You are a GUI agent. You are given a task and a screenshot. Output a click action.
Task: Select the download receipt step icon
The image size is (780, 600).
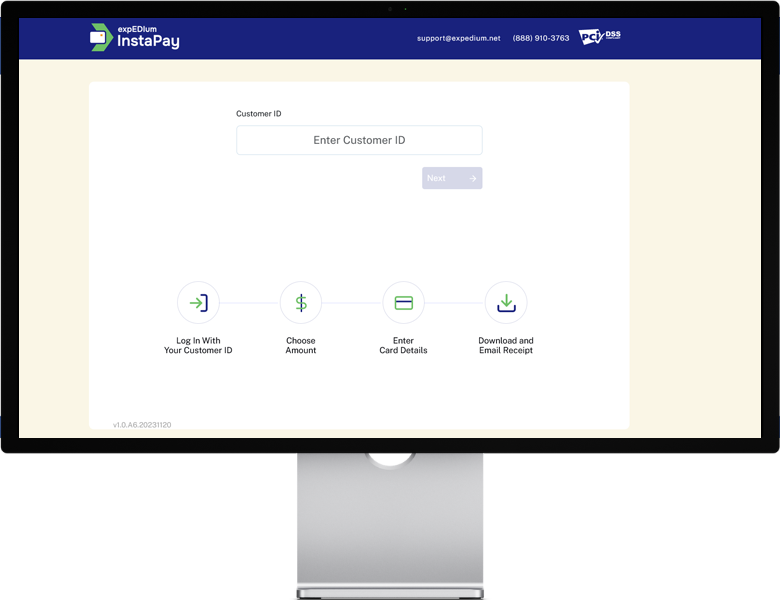506,302
